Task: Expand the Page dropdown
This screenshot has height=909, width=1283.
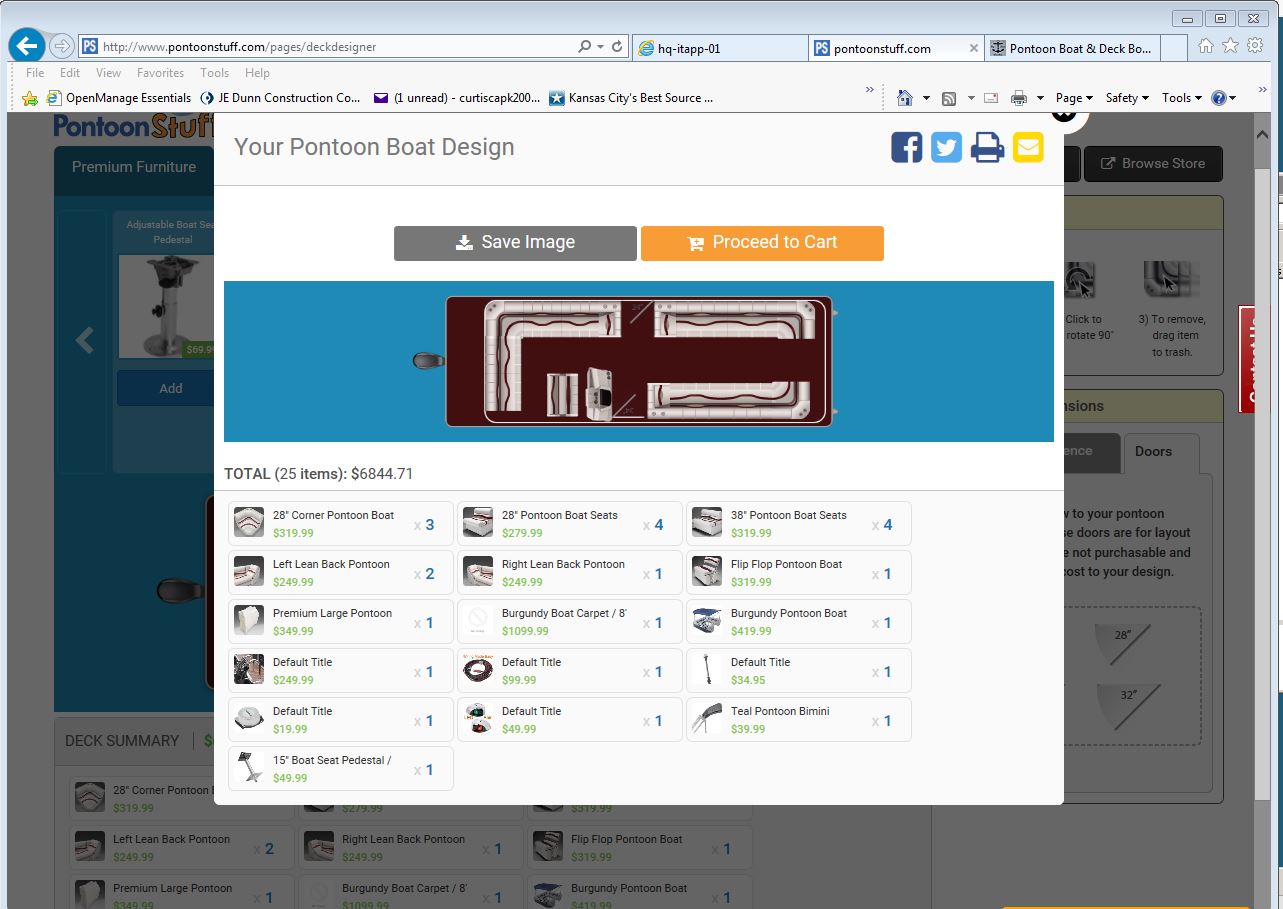Action: (1074, 98)
